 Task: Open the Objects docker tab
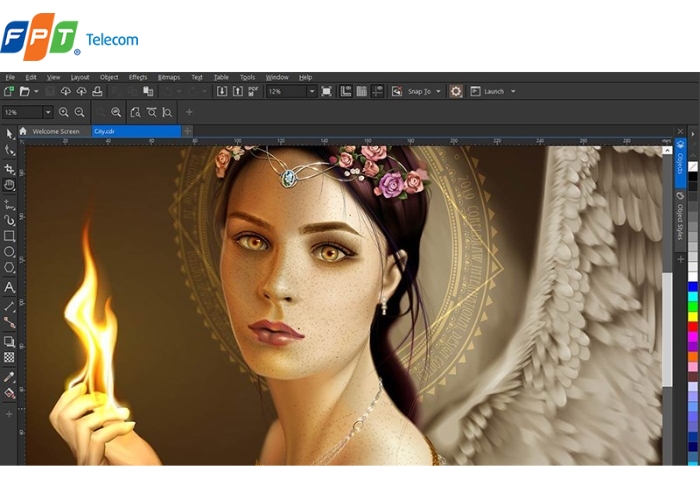(x=680, y=162)
